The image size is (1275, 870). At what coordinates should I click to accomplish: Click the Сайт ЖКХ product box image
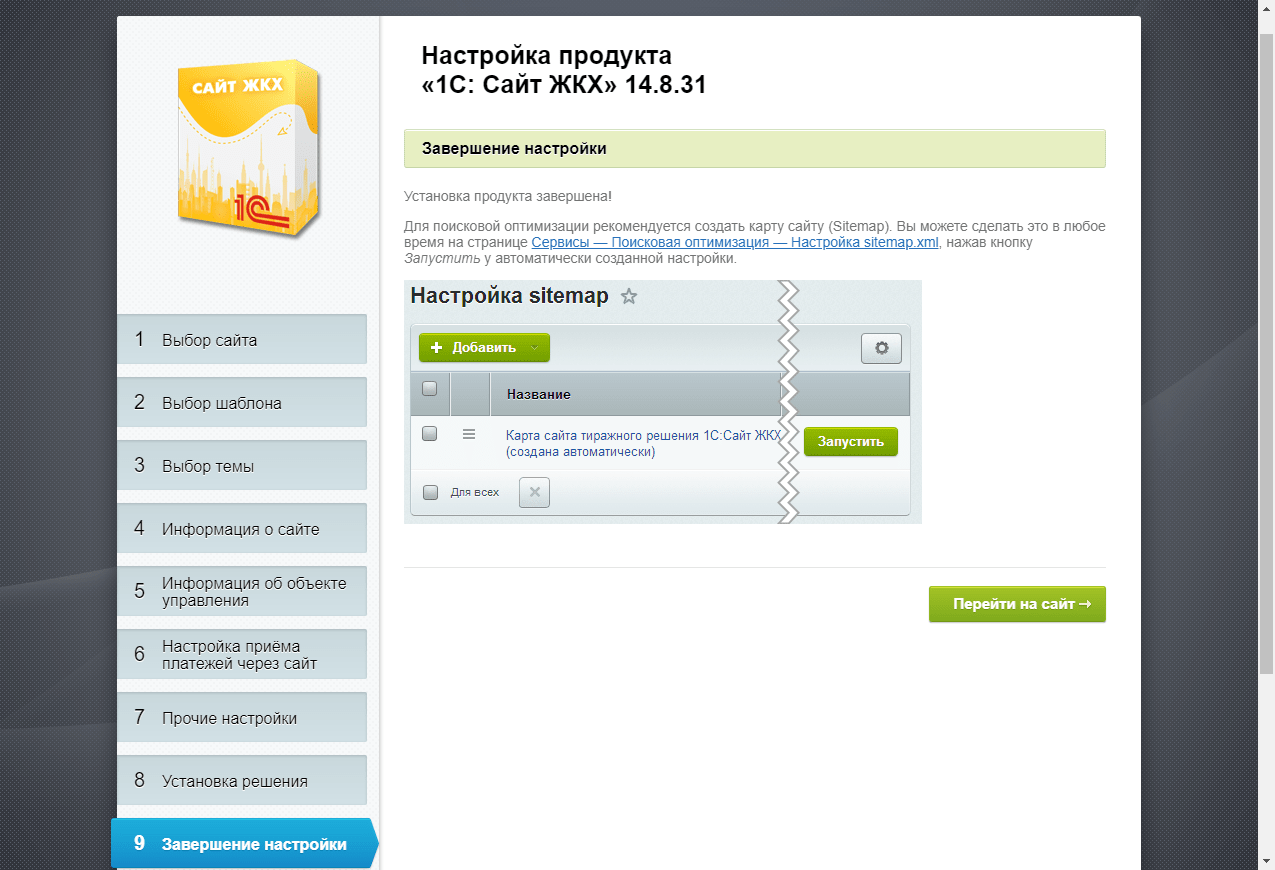pyautogui.click(x=249, y=151)
